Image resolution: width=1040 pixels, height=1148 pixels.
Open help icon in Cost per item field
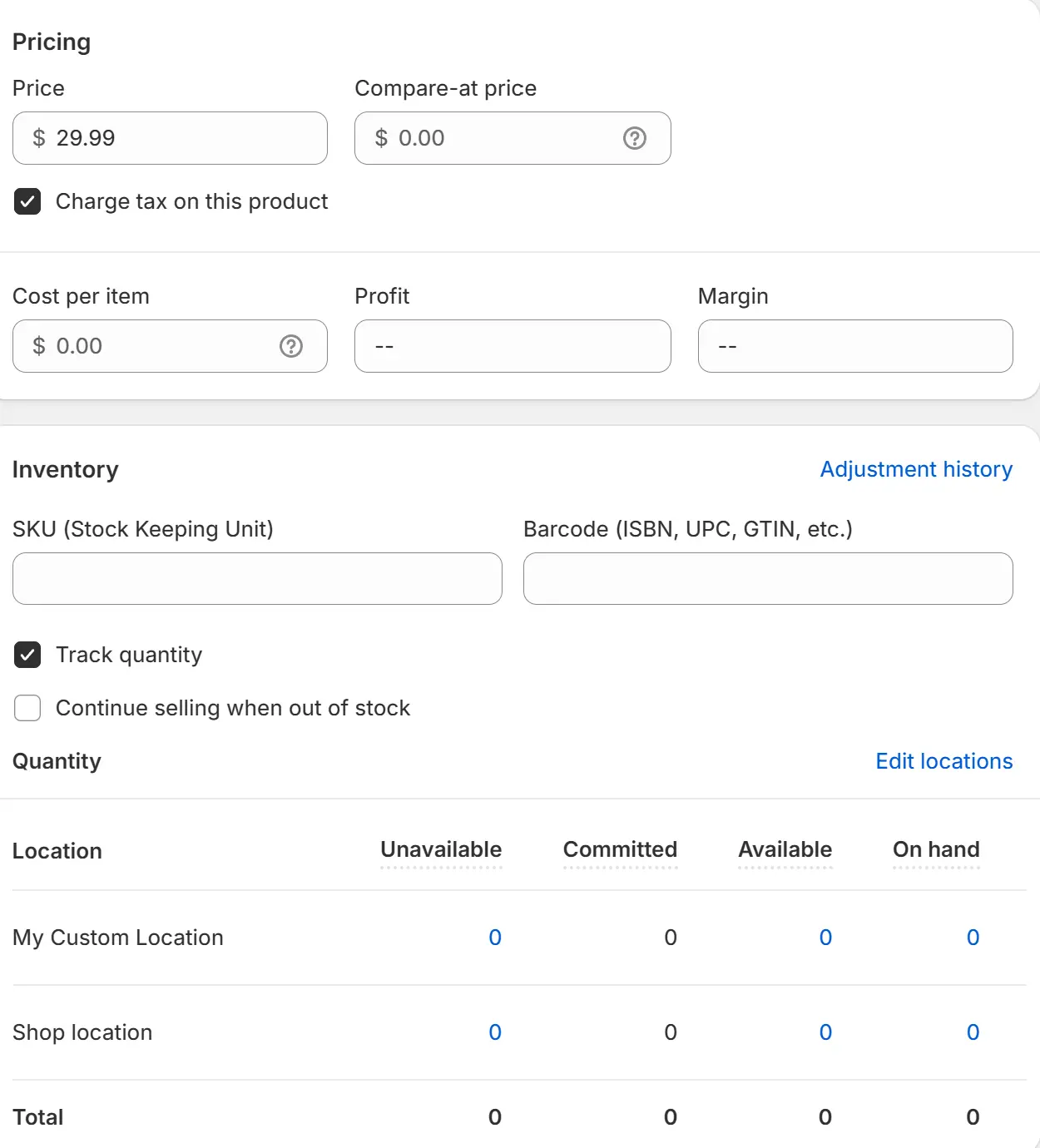tap(291, 346)
